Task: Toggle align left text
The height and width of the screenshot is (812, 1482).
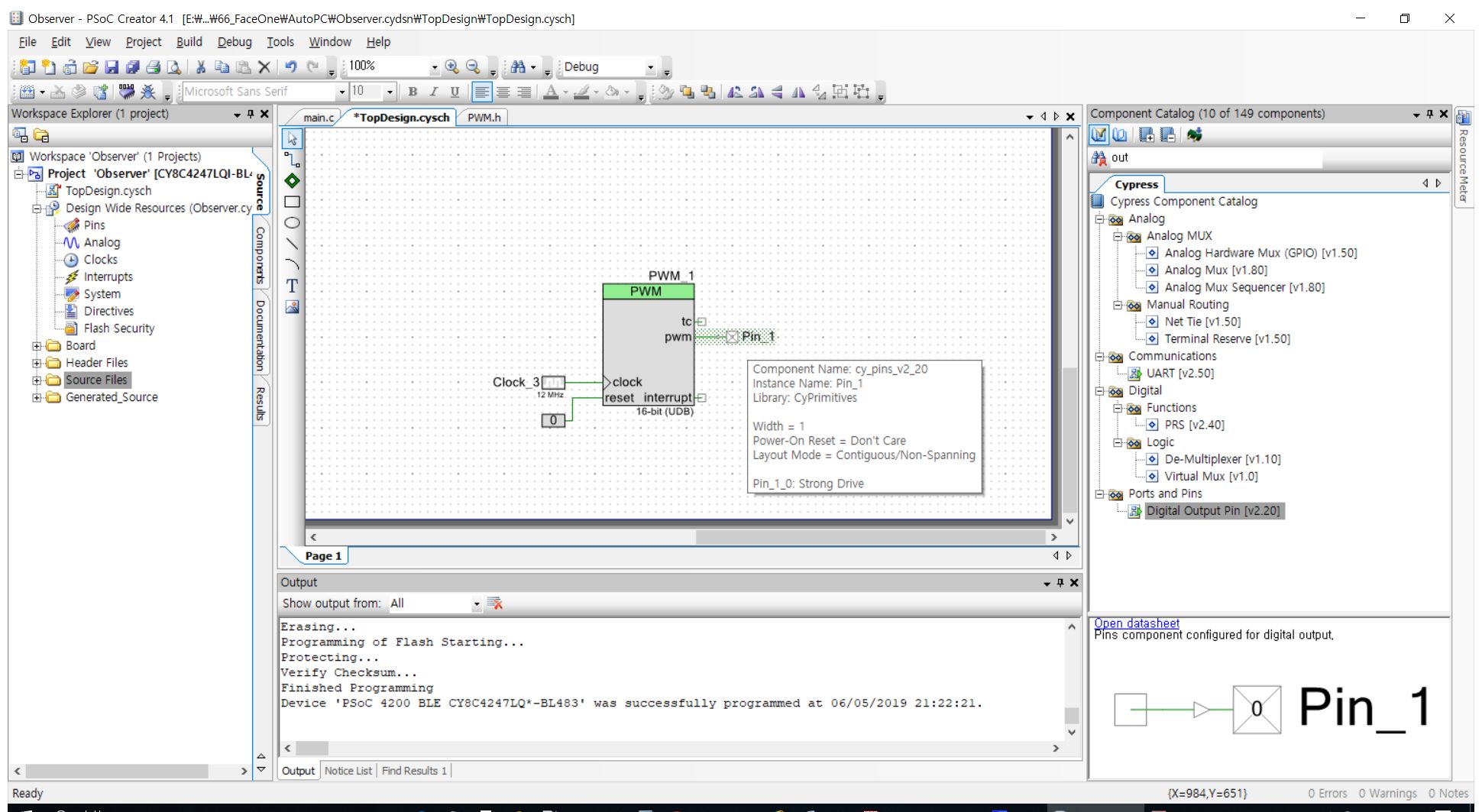Action: tap(481, 92)
